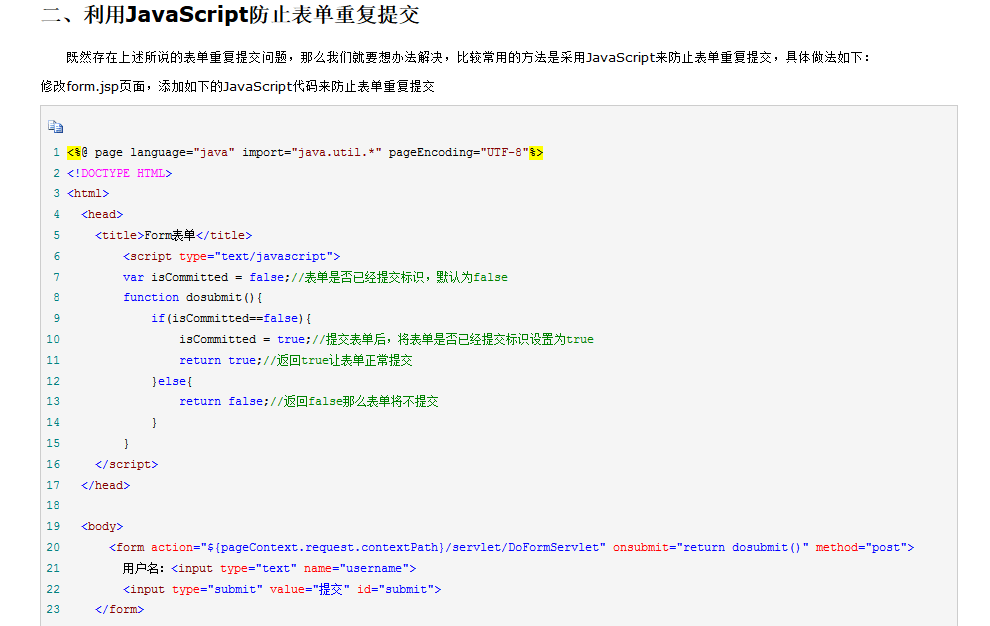This screenshot has width=990, height=626.
Task: Click the comment '//返回true让表单正常提交'
Action: (x=338, y=360)
